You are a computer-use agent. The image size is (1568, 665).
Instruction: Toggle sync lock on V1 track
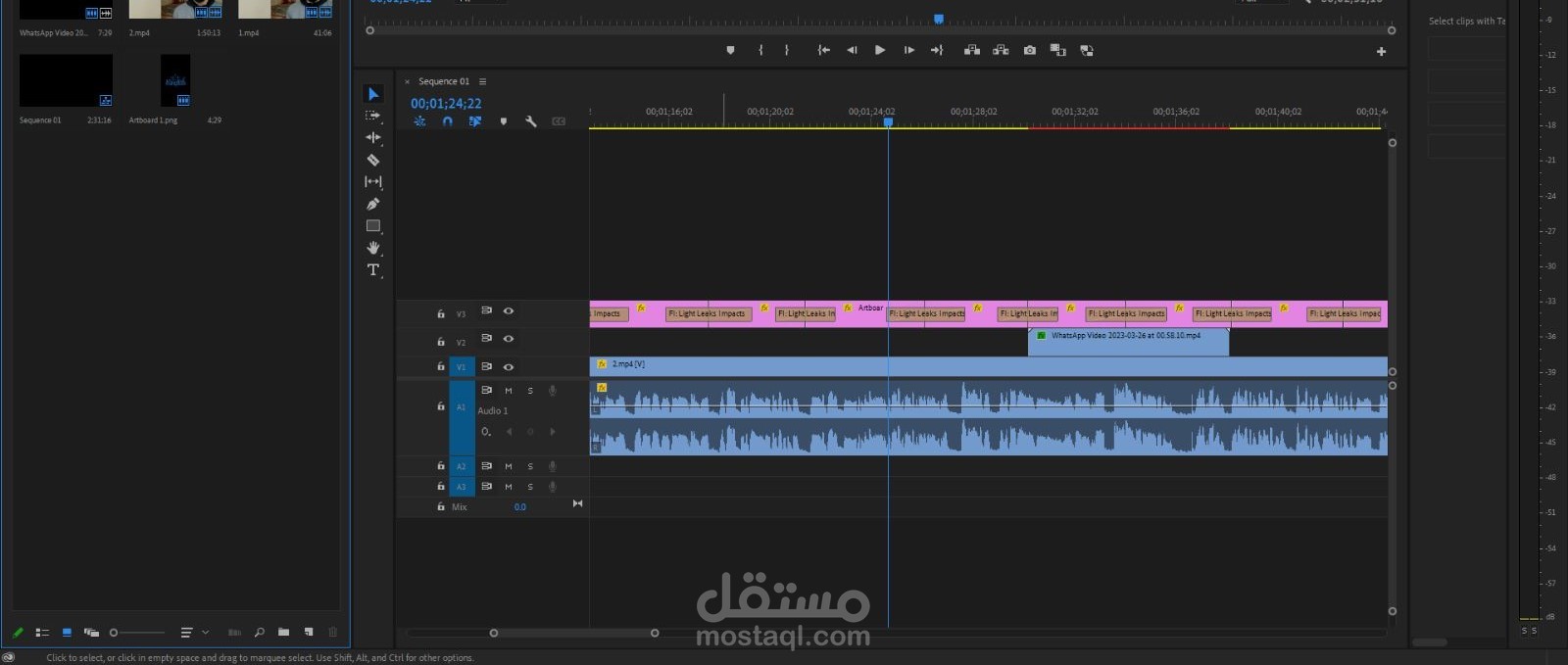(x=487, y=366)
